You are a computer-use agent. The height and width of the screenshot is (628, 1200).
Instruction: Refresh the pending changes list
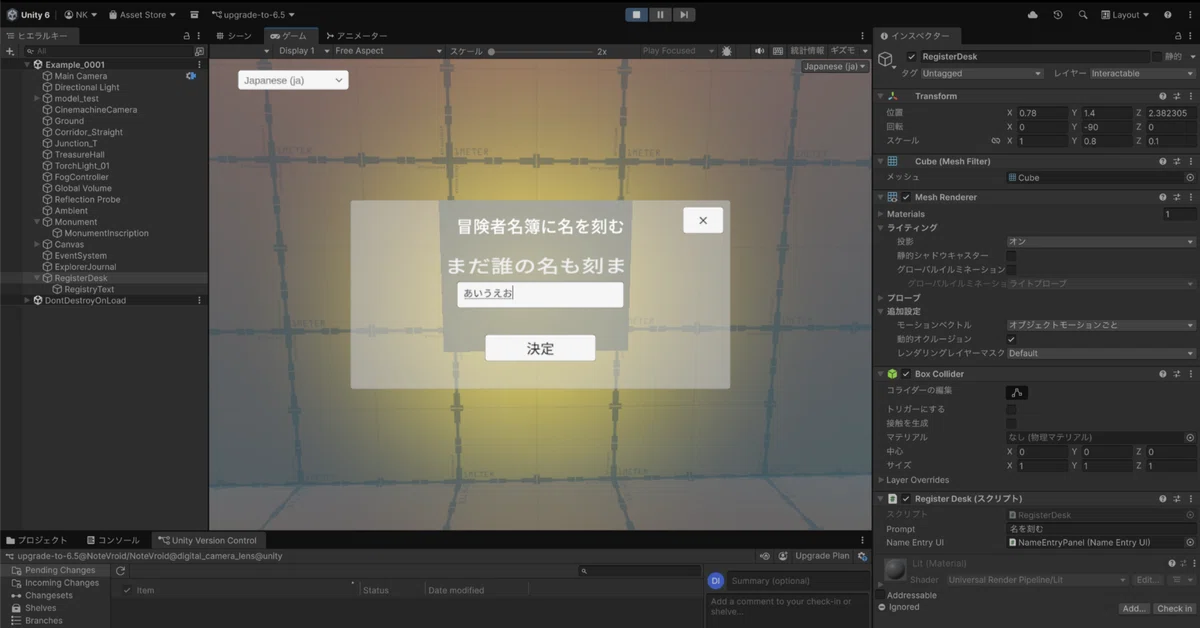click(120, 571)
